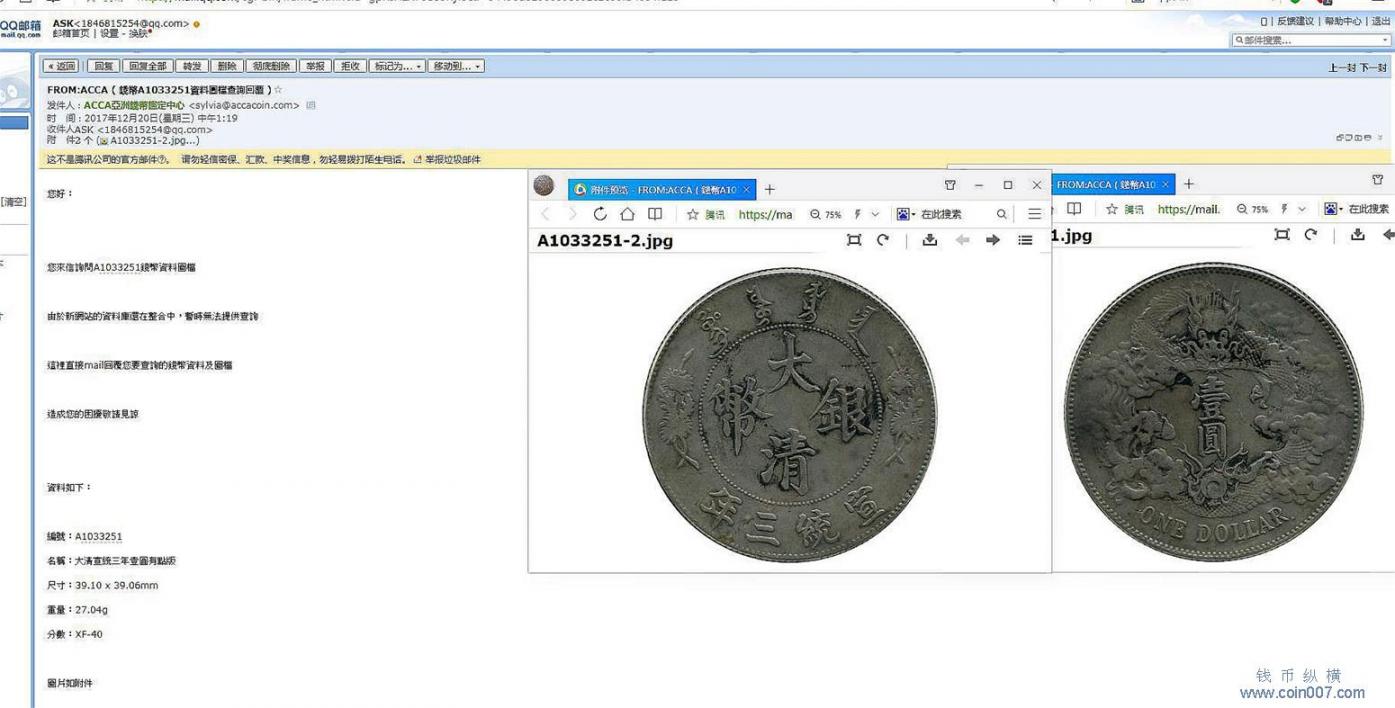The image size is (1395, 708).
Task: Click the 退出 logout link
Action: point(1380,22)
